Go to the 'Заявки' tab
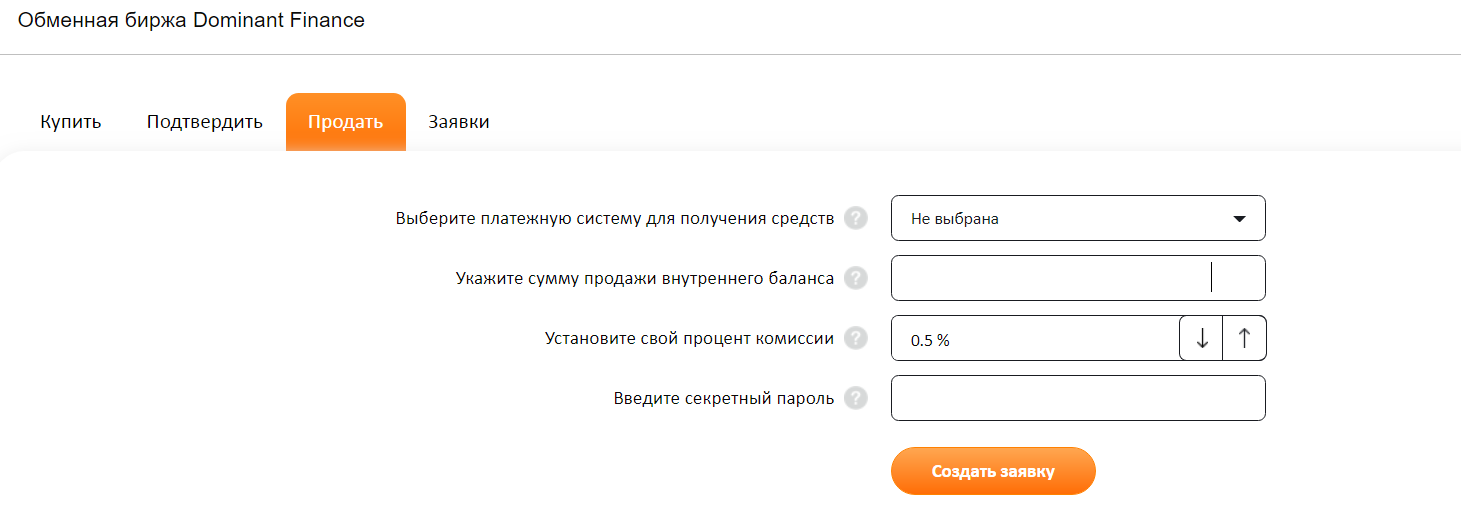Screen dimensions: 1461x506 [459, 122]
